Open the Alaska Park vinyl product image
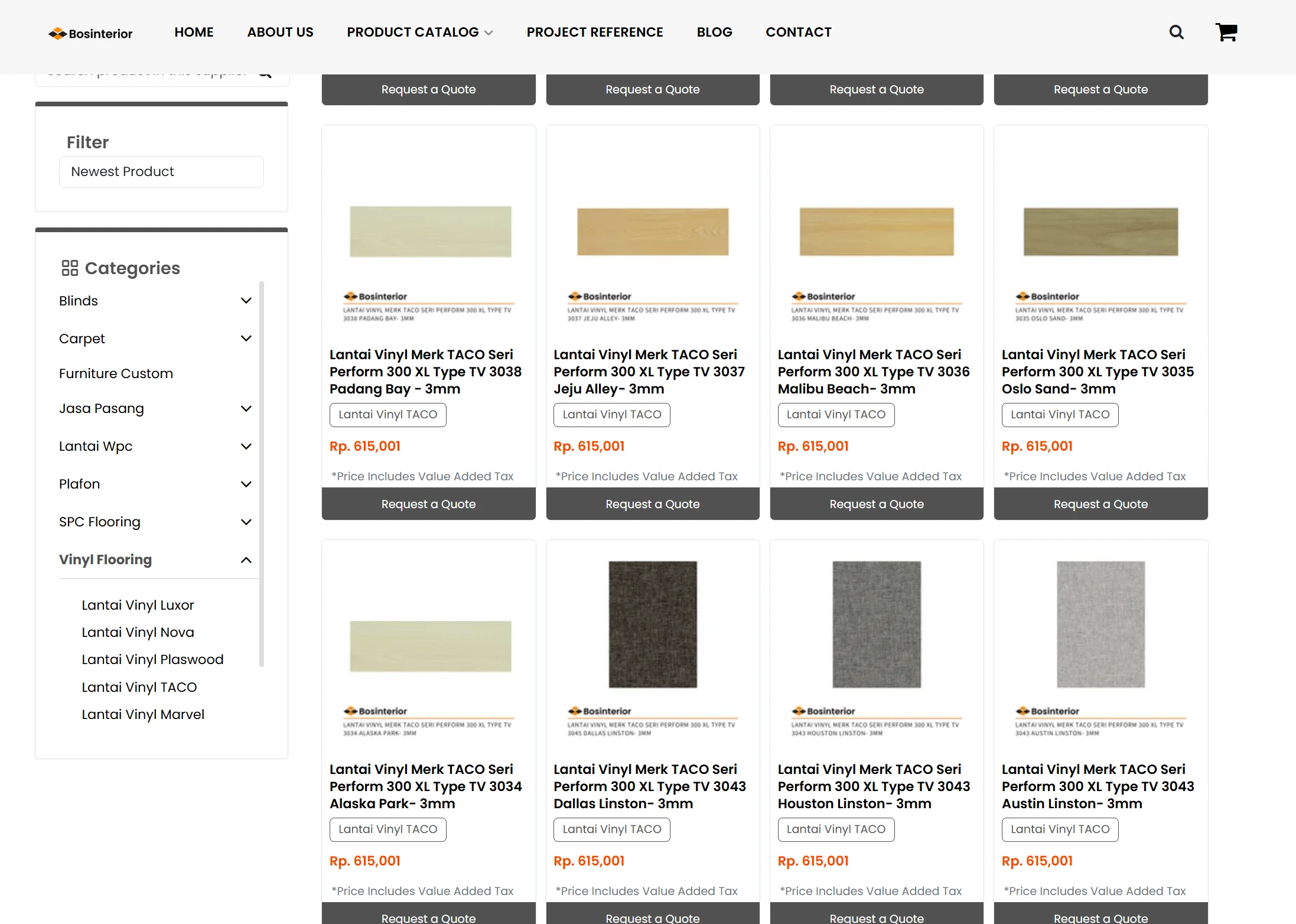Image resolution: width=1296 pixels, height=924 pixels. pos(429,647)
